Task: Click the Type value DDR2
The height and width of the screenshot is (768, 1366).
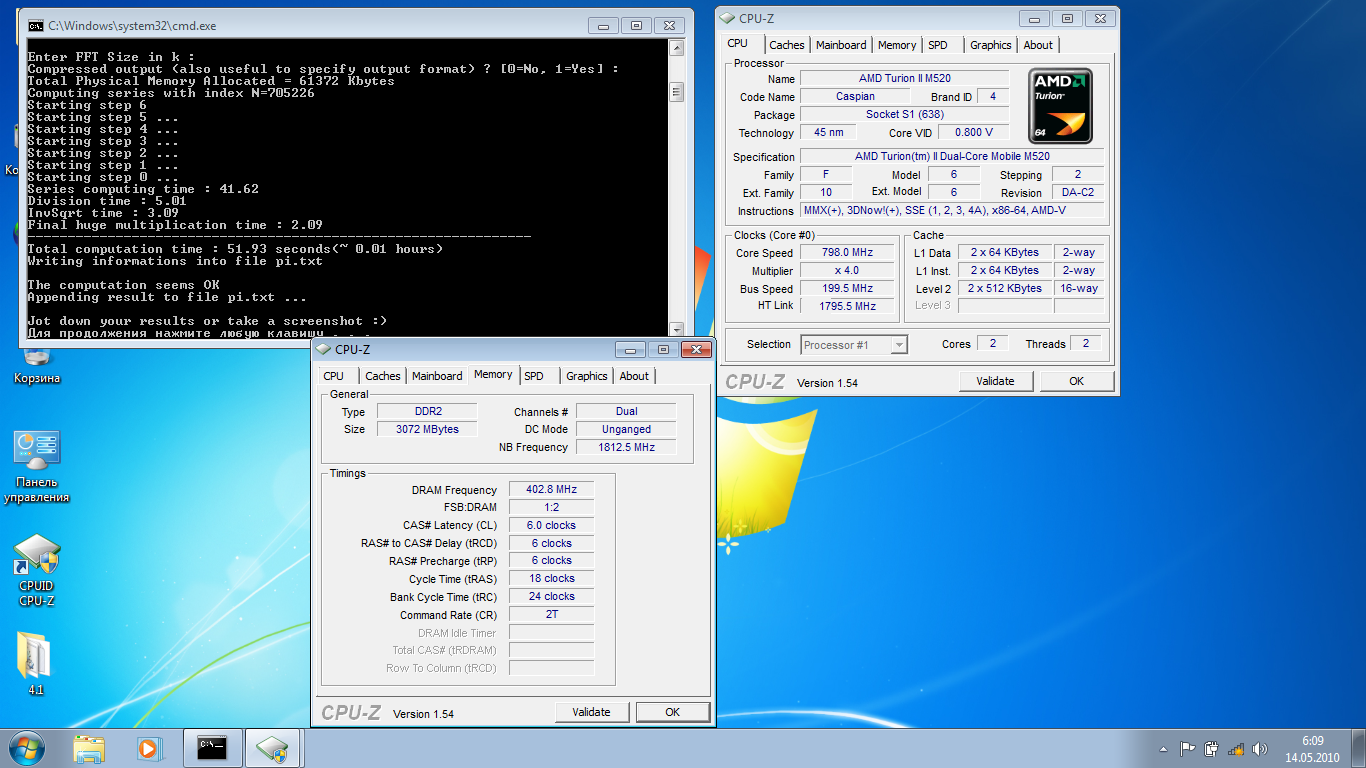Action: 428,411
